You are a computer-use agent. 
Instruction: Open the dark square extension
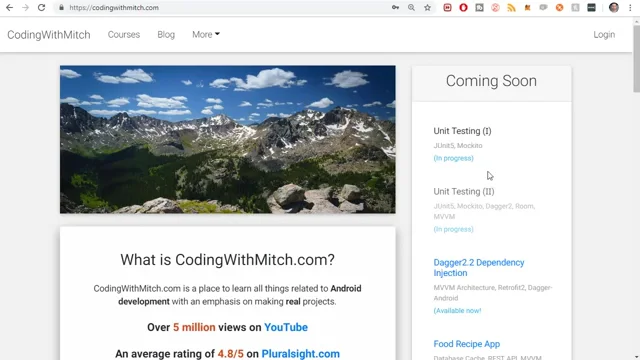point(591,7)
